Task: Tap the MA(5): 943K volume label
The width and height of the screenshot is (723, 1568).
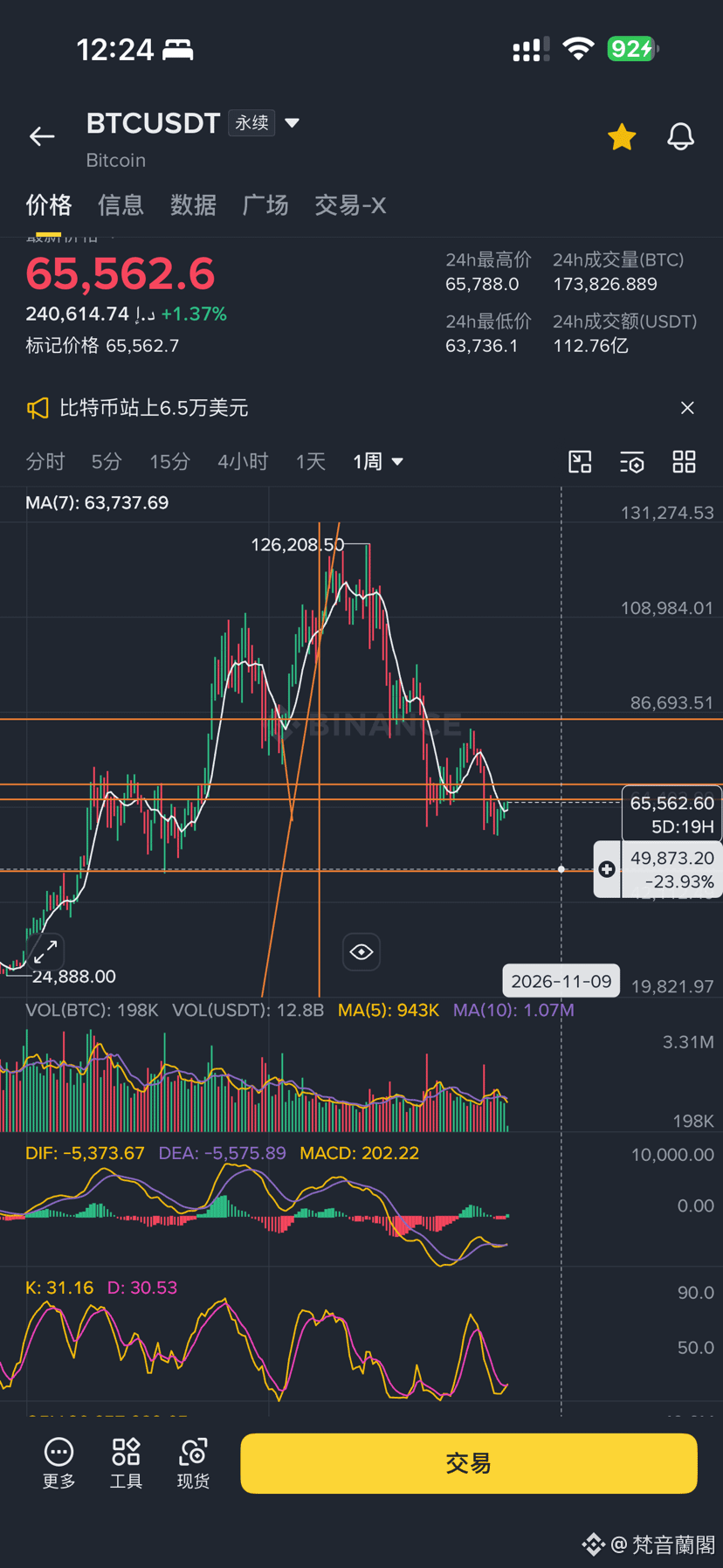Action: (x=389, y=1010)
